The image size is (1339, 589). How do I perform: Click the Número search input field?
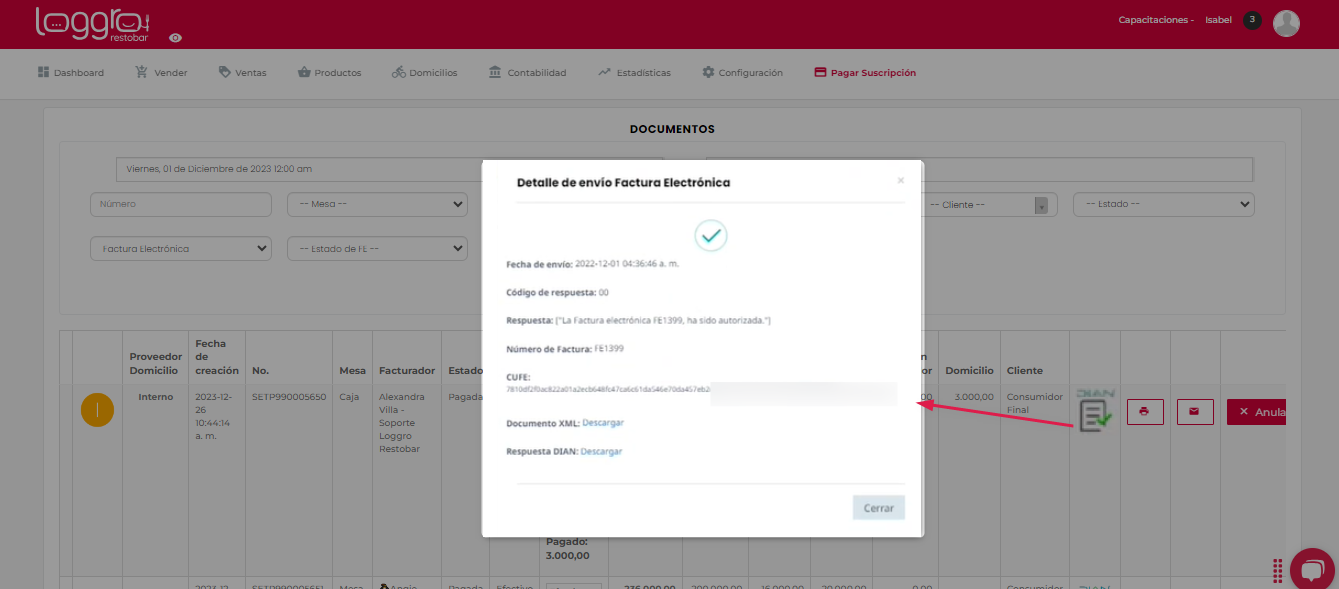181,204
